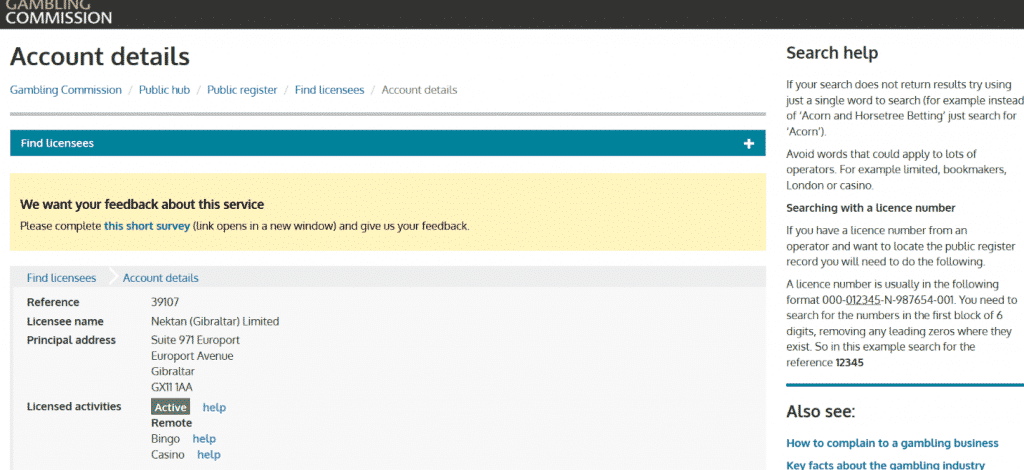
Task: Select licensee name Nektan (Gibraltar) Limited
Action: click(215, 321)
